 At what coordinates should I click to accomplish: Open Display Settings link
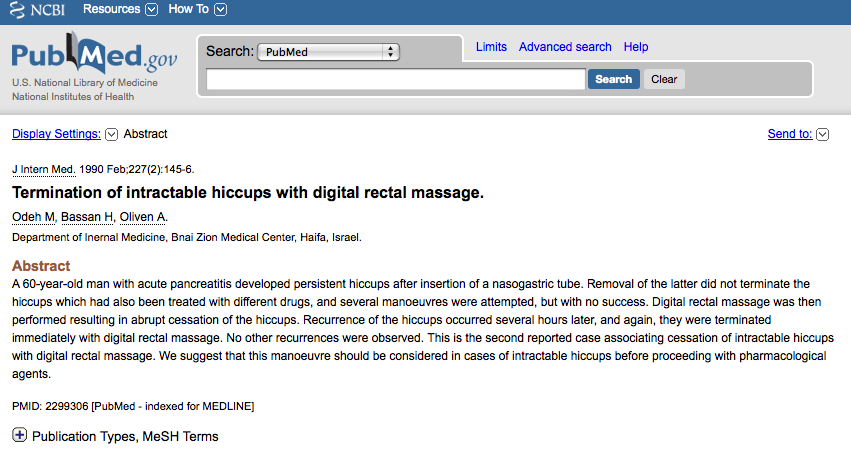pos(56,134)
